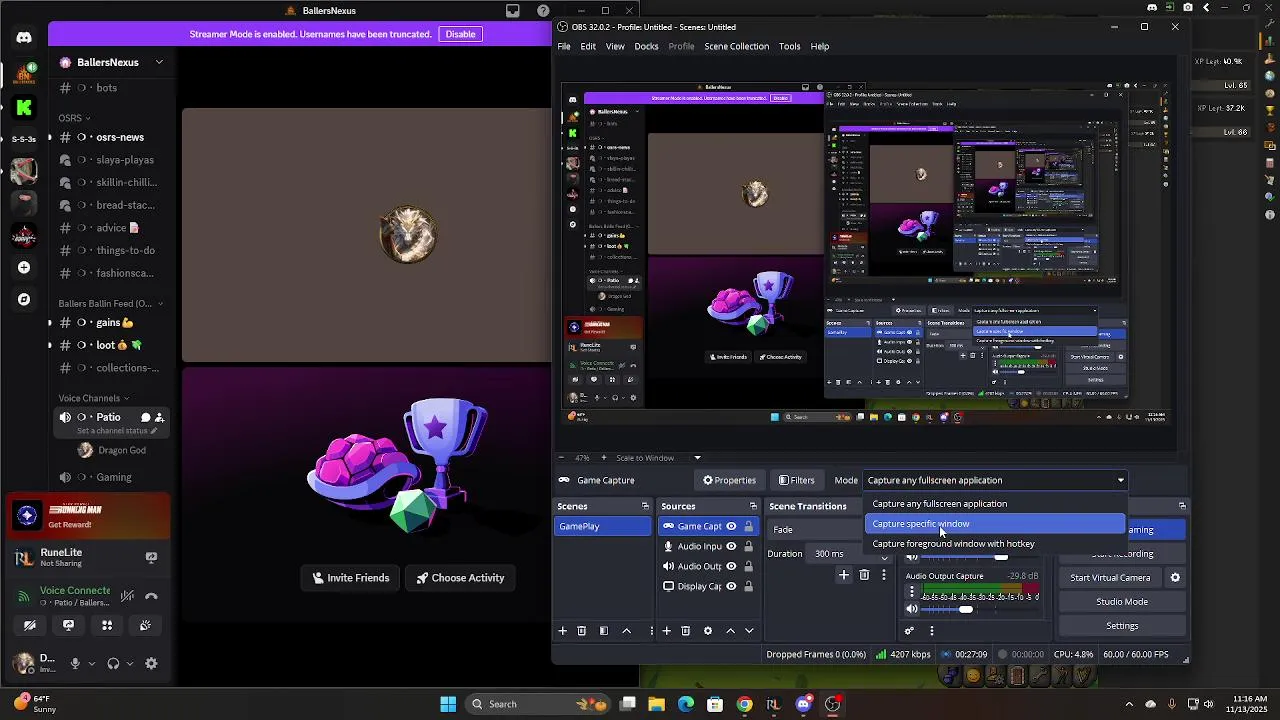The height and width of the screenshot is (720, 1280).
Task: Open the osrs-news channel
Action: click(x=112, y=137)
